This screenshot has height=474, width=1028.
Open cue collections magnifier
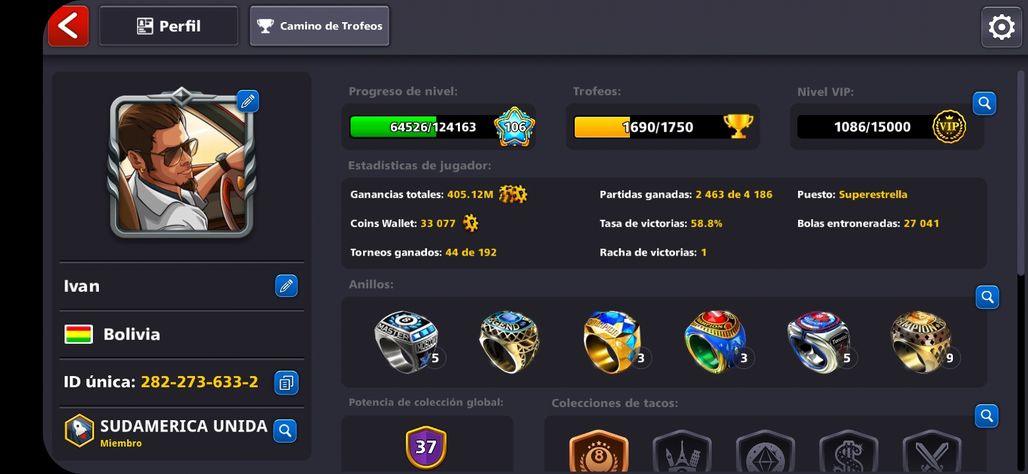(986, 416)
